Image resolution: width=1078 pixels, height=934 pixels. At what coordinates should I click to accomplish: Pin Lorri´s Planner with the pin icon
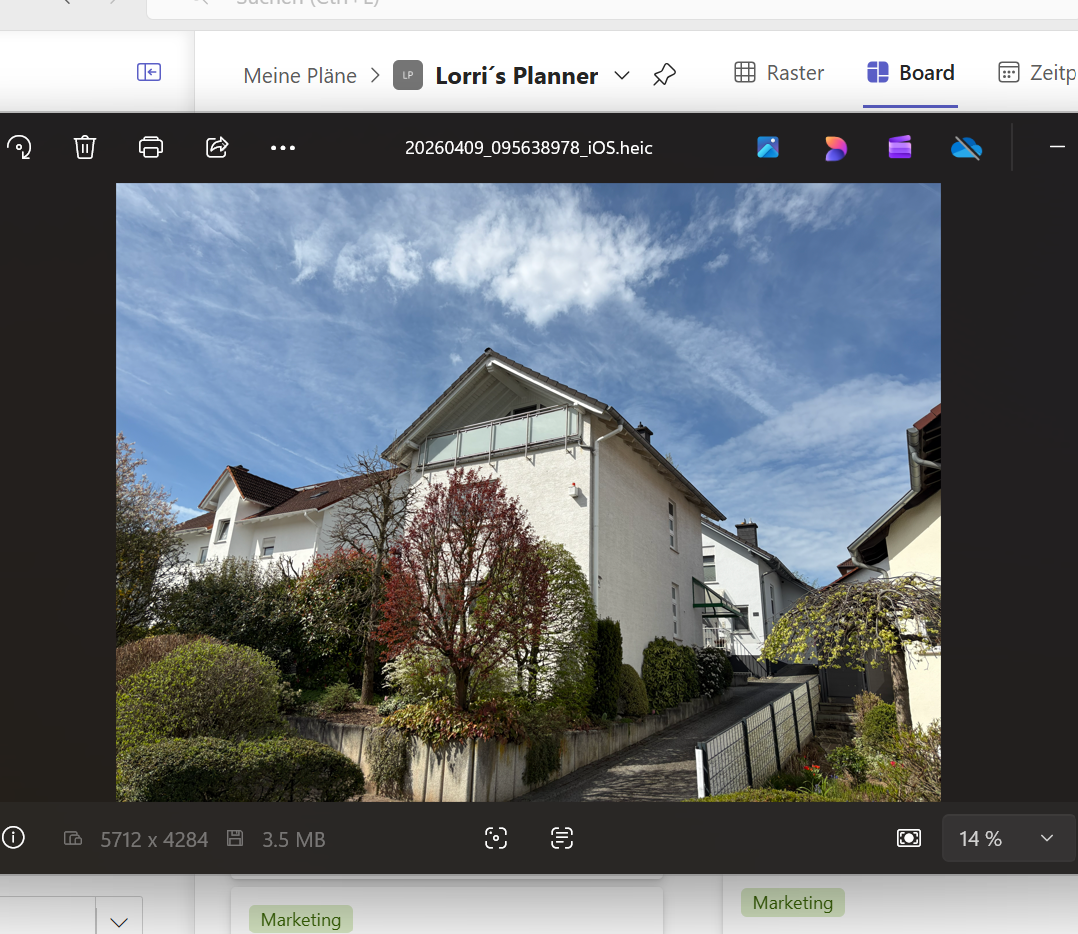pyautogui.click(x=664, y=74)
